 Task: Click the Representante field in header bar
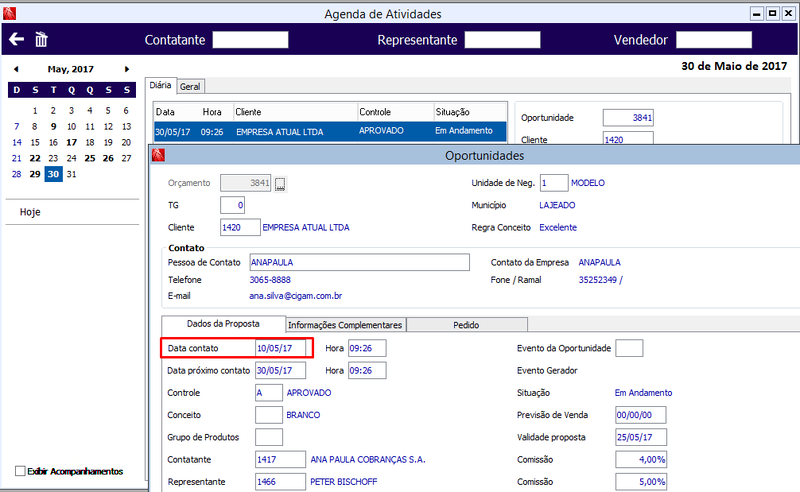tap(502, 39)
